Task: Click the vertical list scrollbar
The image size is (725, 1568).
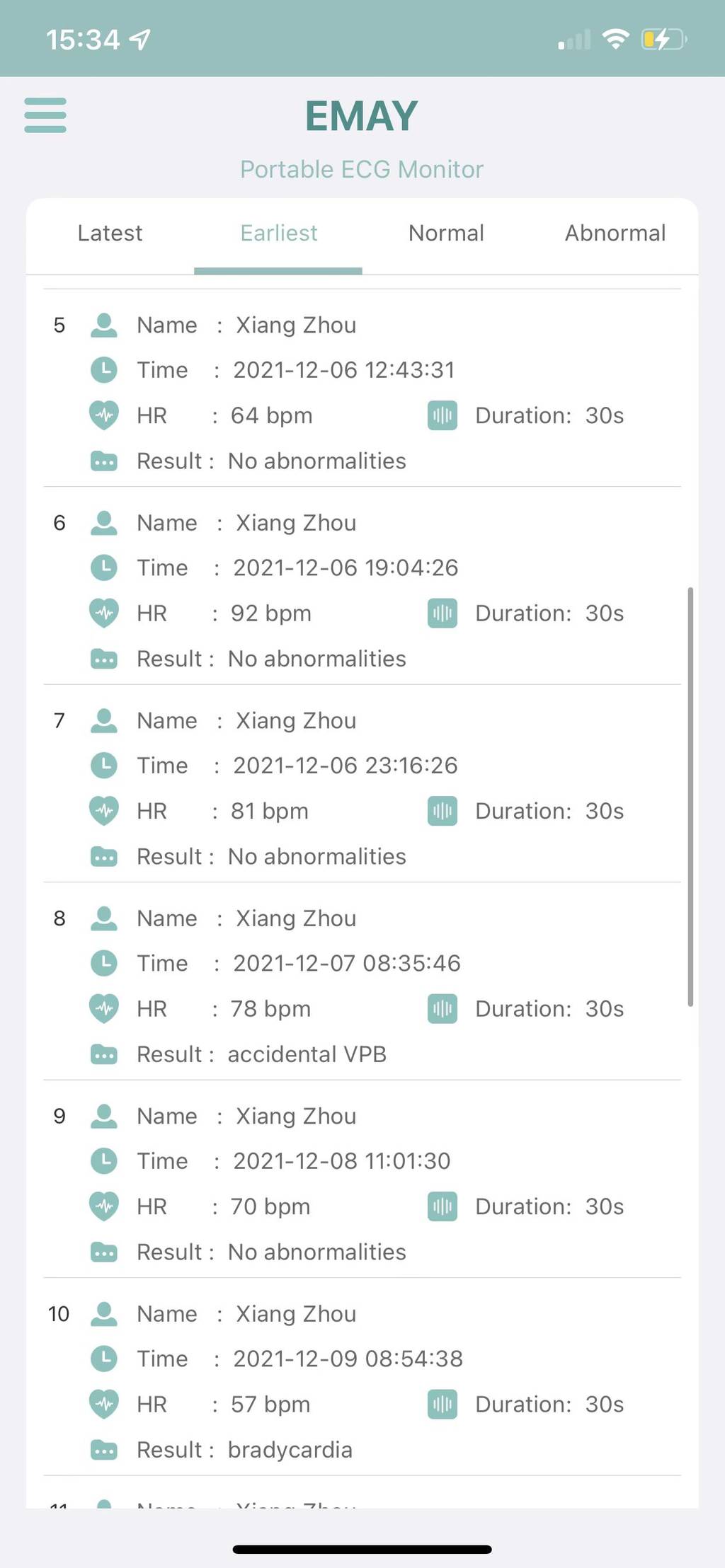Action: pyautogui.click(x=690, y=797)
